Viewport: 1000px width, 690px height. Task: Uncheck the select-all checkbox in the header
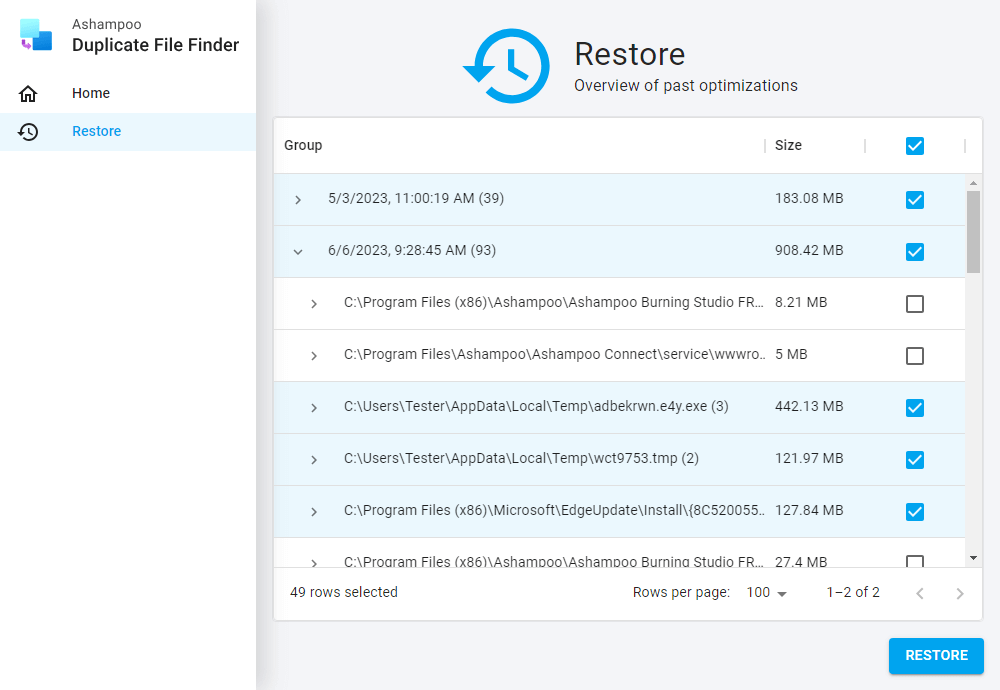pos(915,145)
